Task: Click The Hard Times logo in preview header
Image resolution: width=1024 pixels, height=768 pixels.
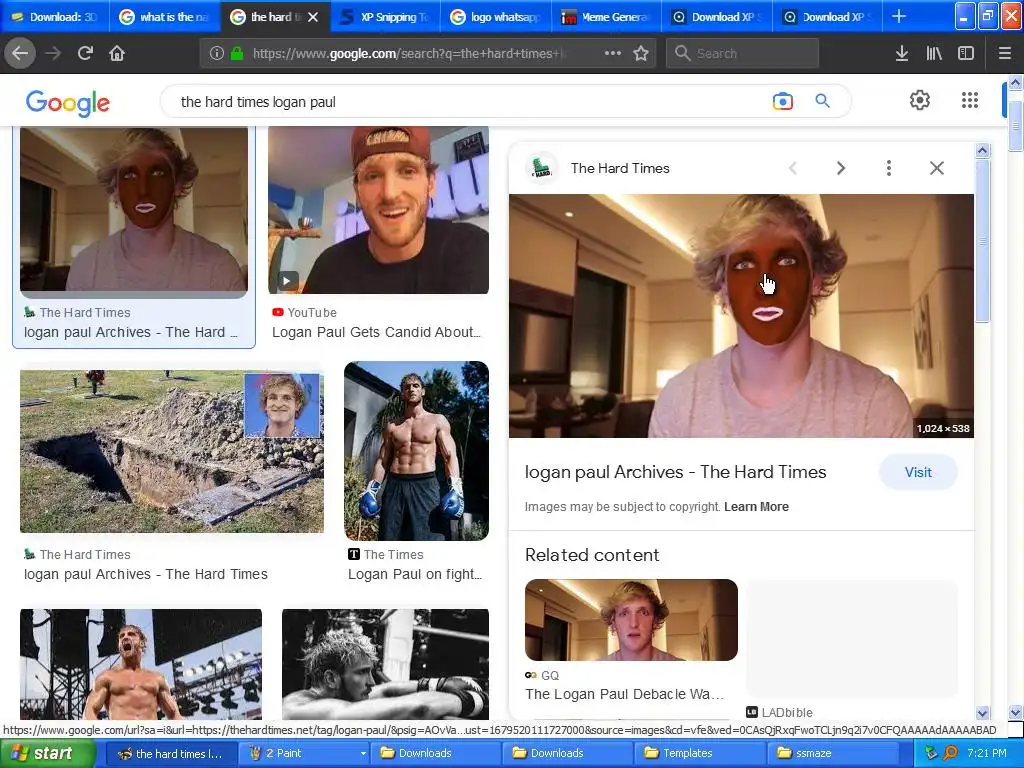Action: (x=541, y=168)
